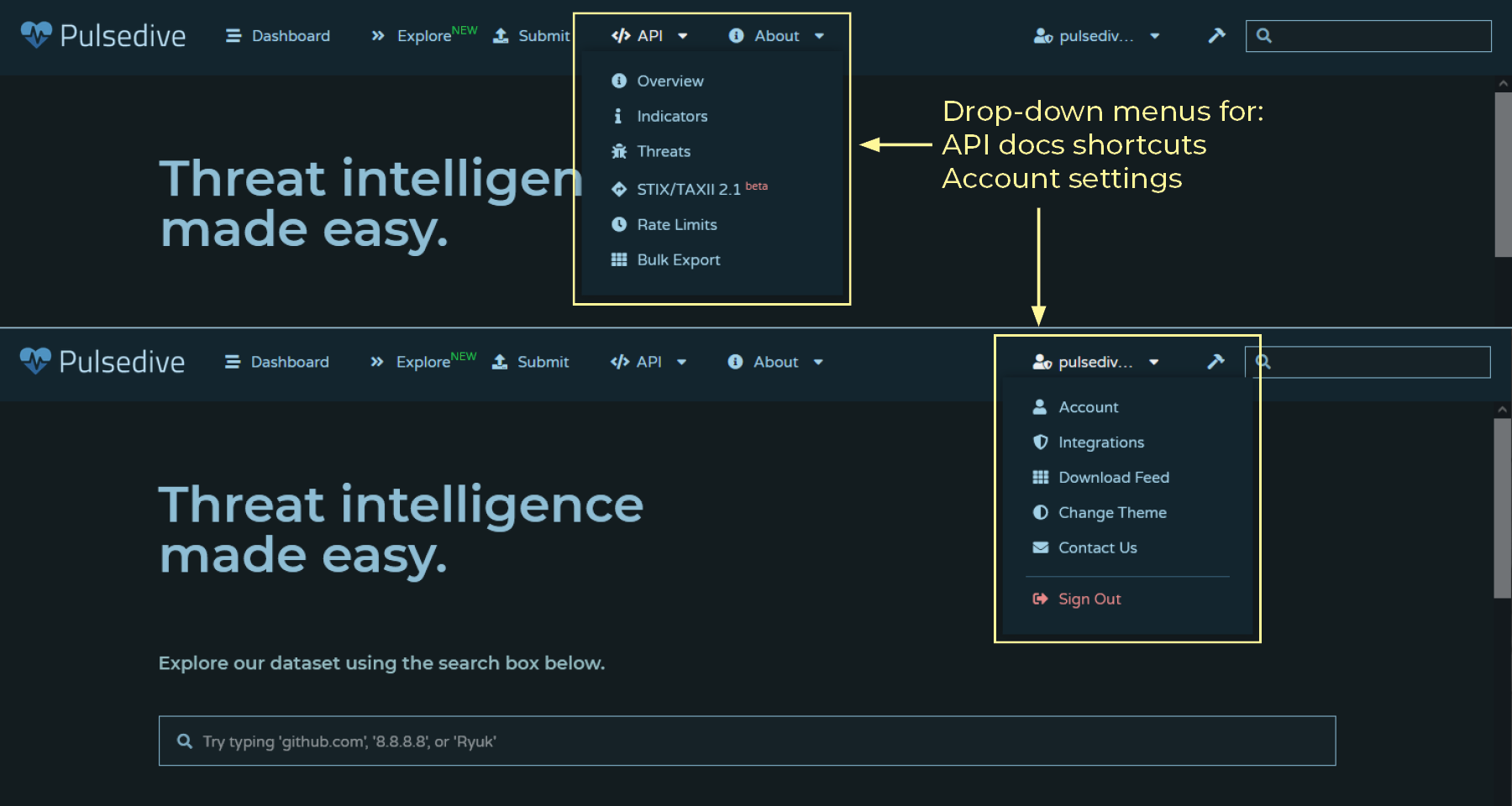
Task: Expand the About dropdown in lower navbar
Action: coord(776,362)
